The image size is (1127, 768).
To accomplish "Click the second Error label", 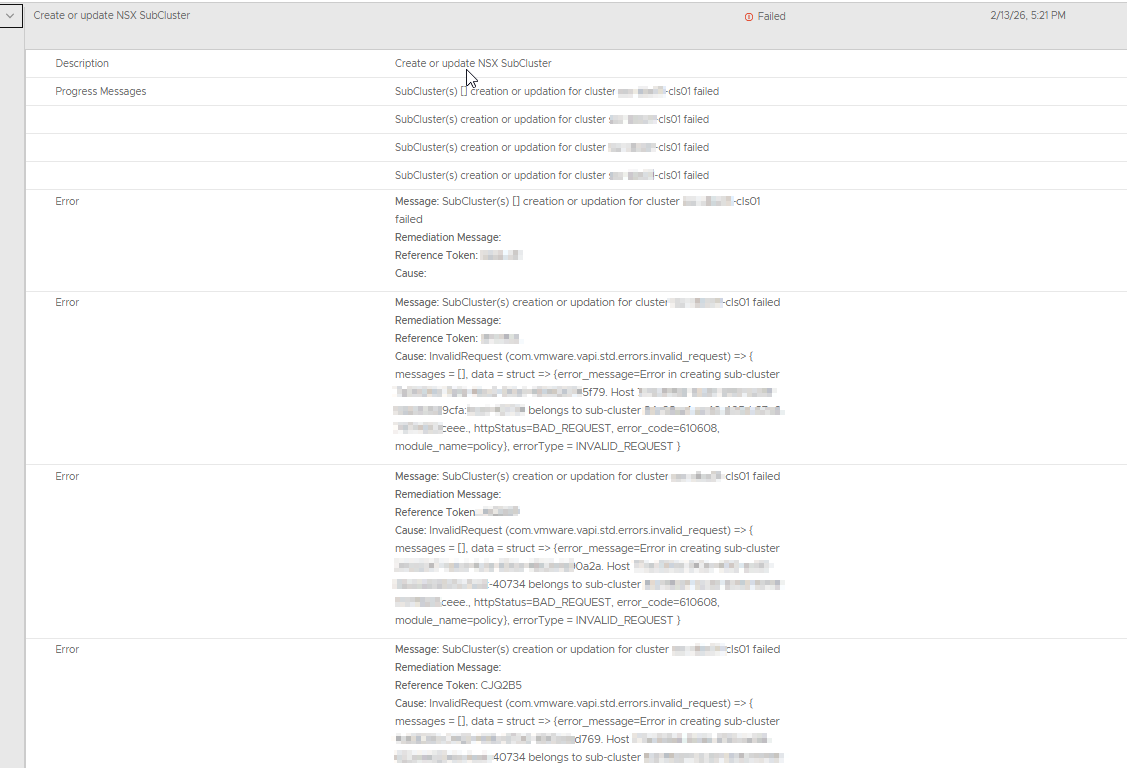I will [x=67, y=303].
